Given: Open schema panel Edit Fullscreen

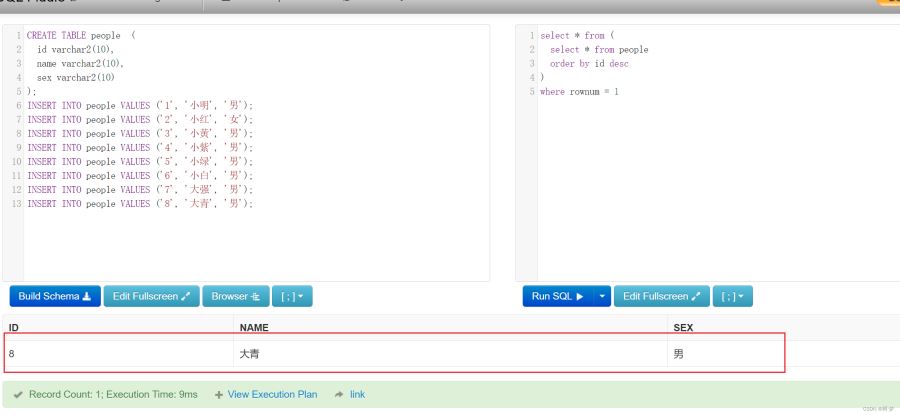Looking at the screenshot, I should (x=152, y=296).
